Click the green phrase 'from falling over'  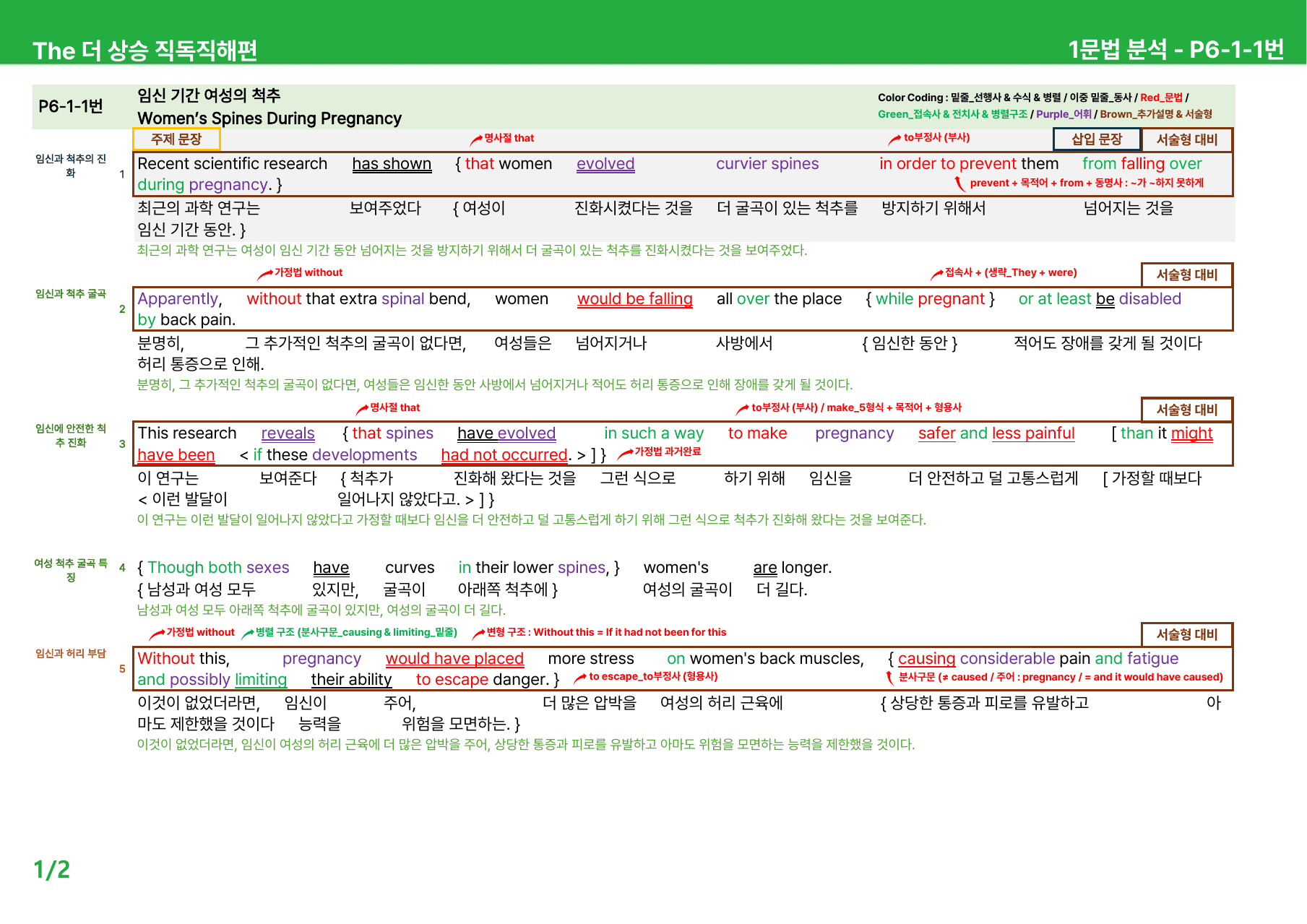pyautogui.click(x=1142, y=164)
